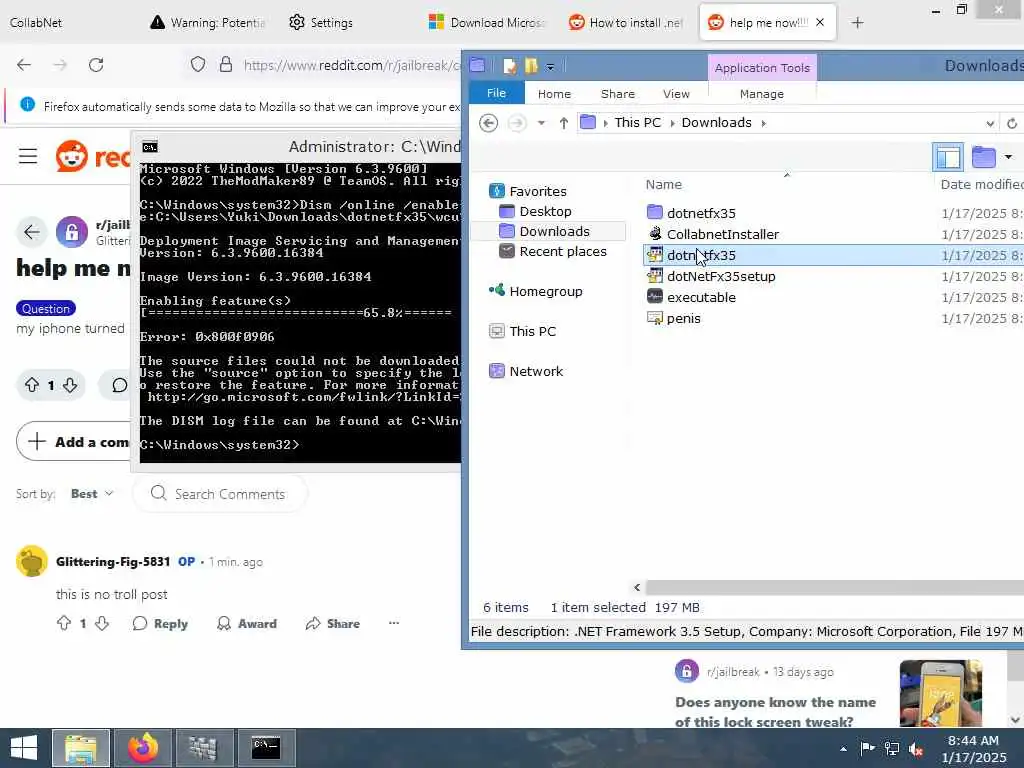This screenshot has width=1024, height=768.
Task: Open Home tab in Explorer ribbon
Action: [x=554, y=94]
